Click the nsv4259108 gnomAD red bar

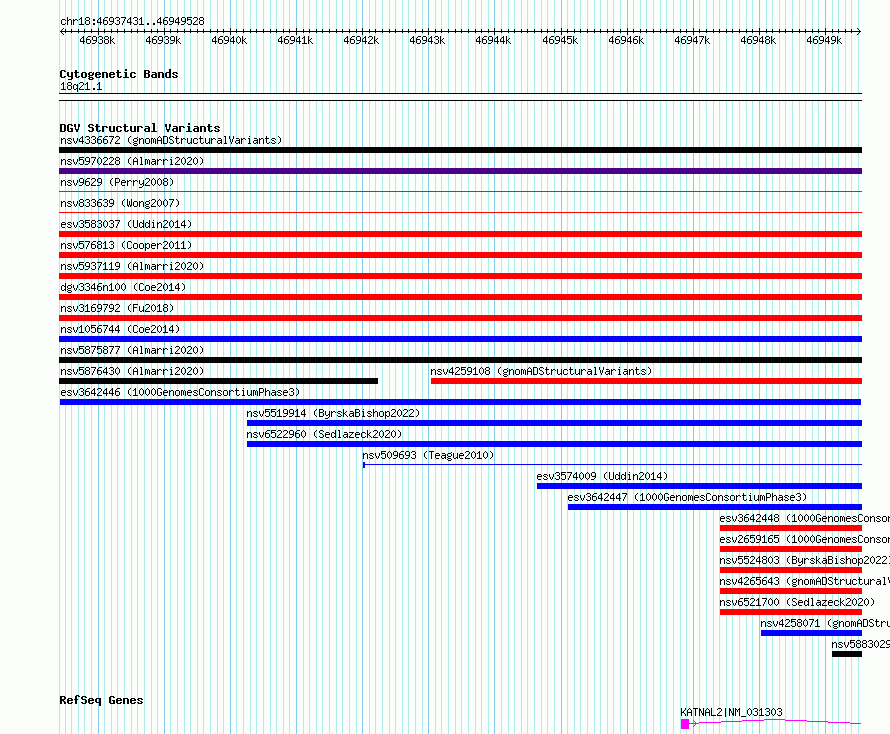(x=646, y=381)
